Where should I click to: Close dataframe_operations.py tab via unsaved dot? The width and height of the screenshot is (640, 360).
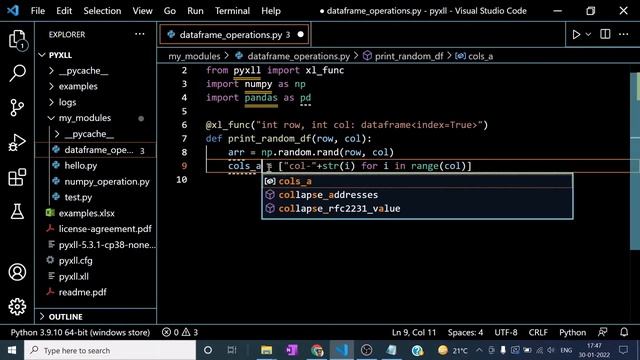click(x=301, y=35)
